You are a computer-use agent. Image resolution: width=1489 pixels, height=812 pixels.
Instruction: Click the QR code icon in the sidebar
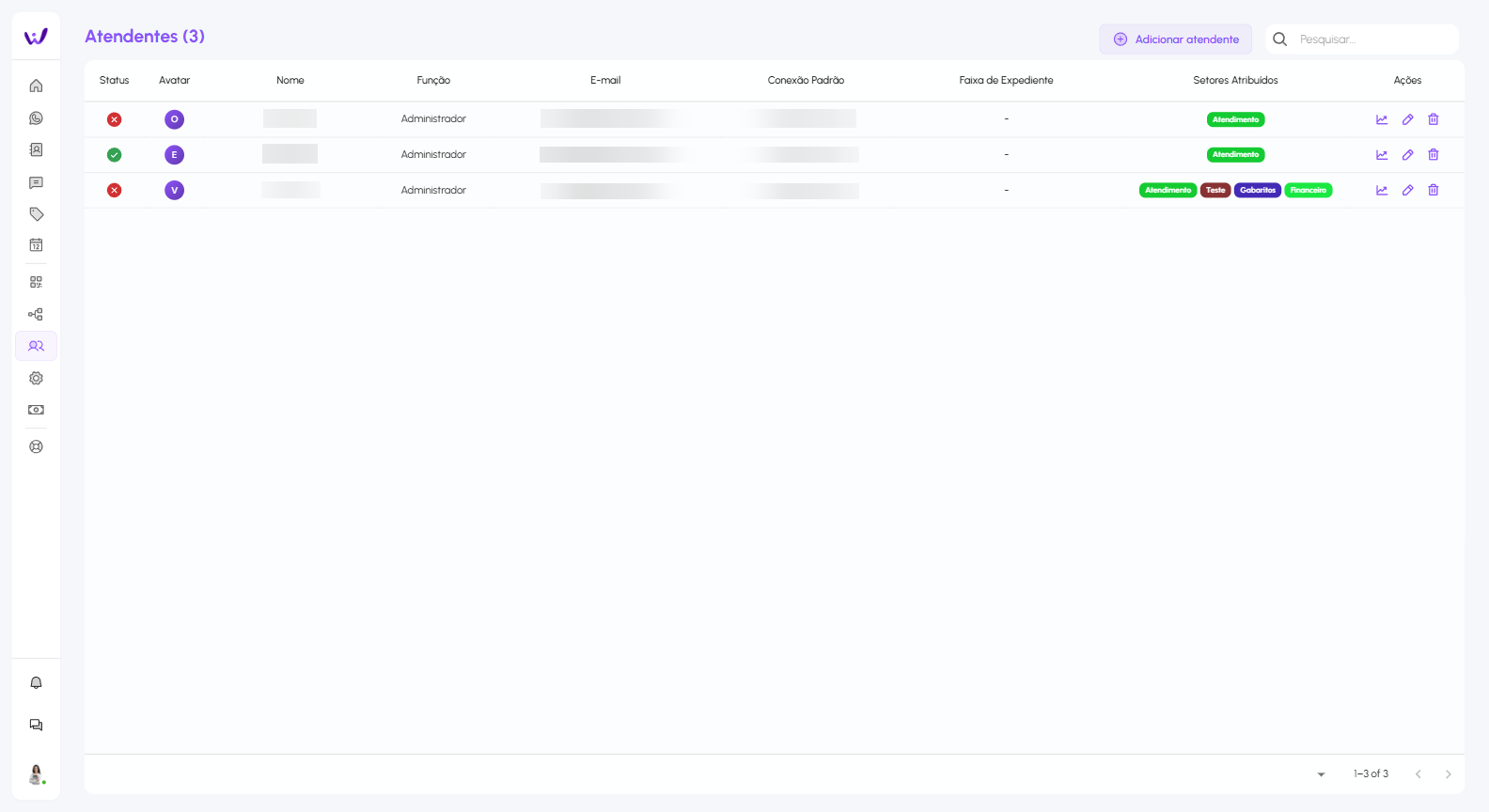pos(36,282)
